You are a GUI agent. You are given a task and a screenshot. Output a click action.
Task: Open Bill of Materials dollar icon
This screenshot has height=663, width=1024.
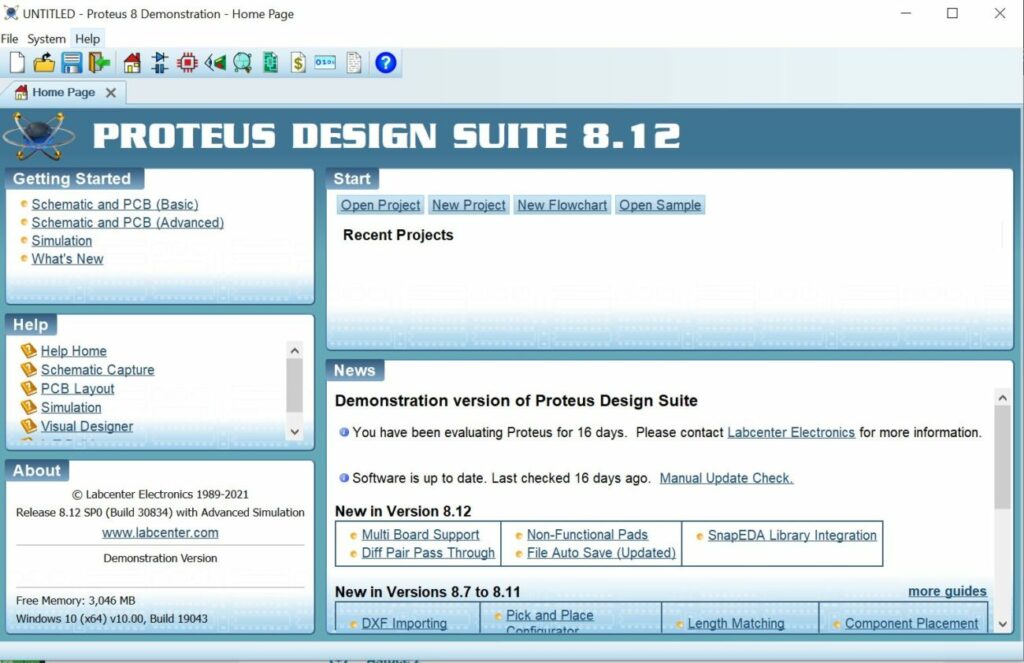tap(298, 63)
